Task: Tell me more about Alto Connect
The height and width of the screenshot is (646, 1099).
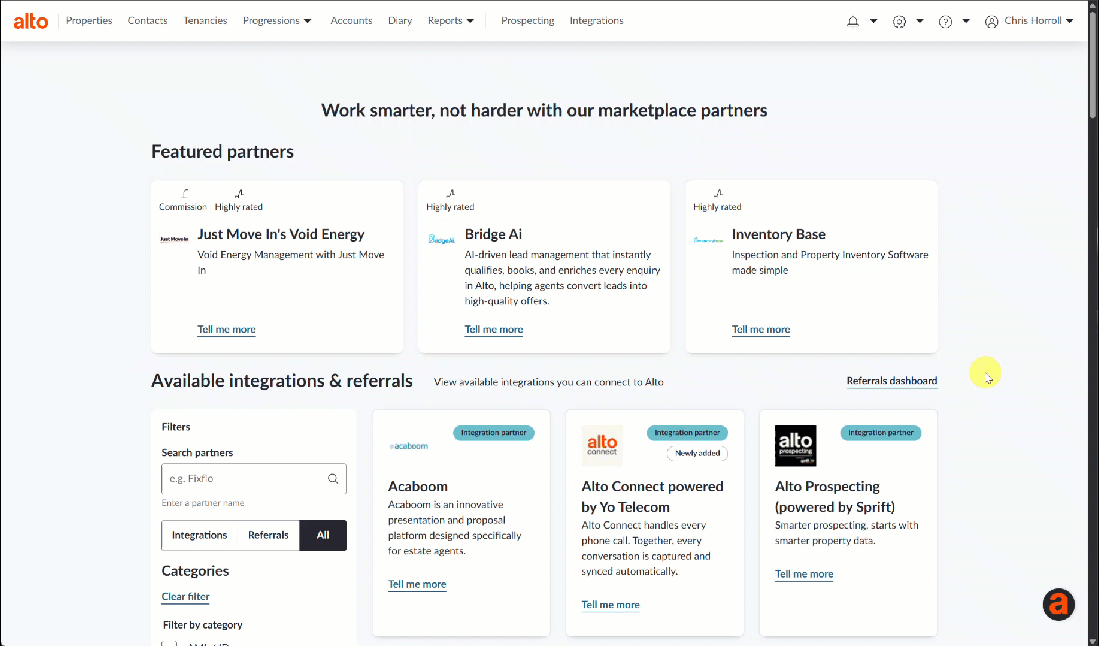Action: tap(610, 605)
